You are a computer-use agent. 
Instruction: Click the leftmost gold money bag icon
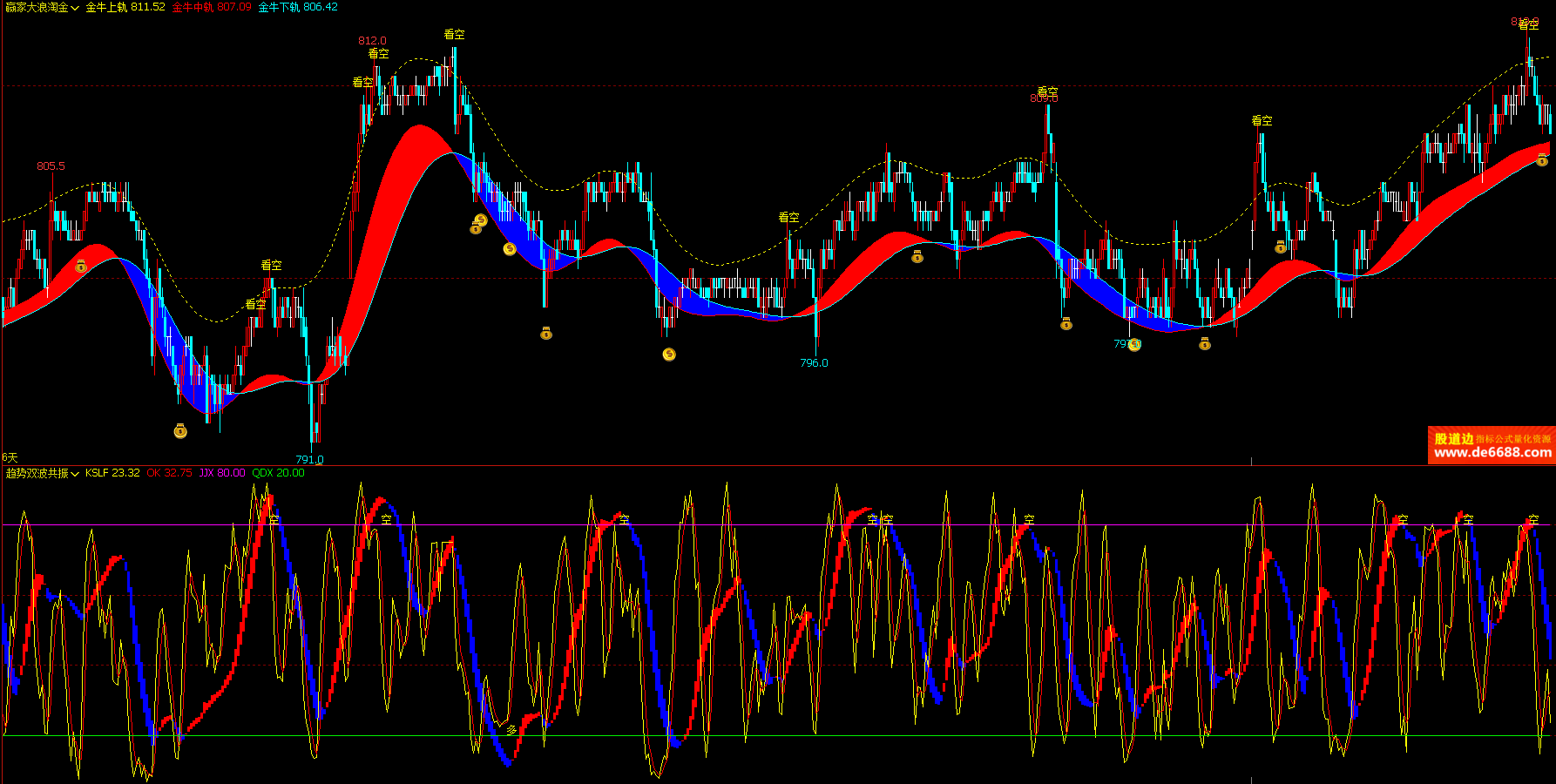click(81, 266)
